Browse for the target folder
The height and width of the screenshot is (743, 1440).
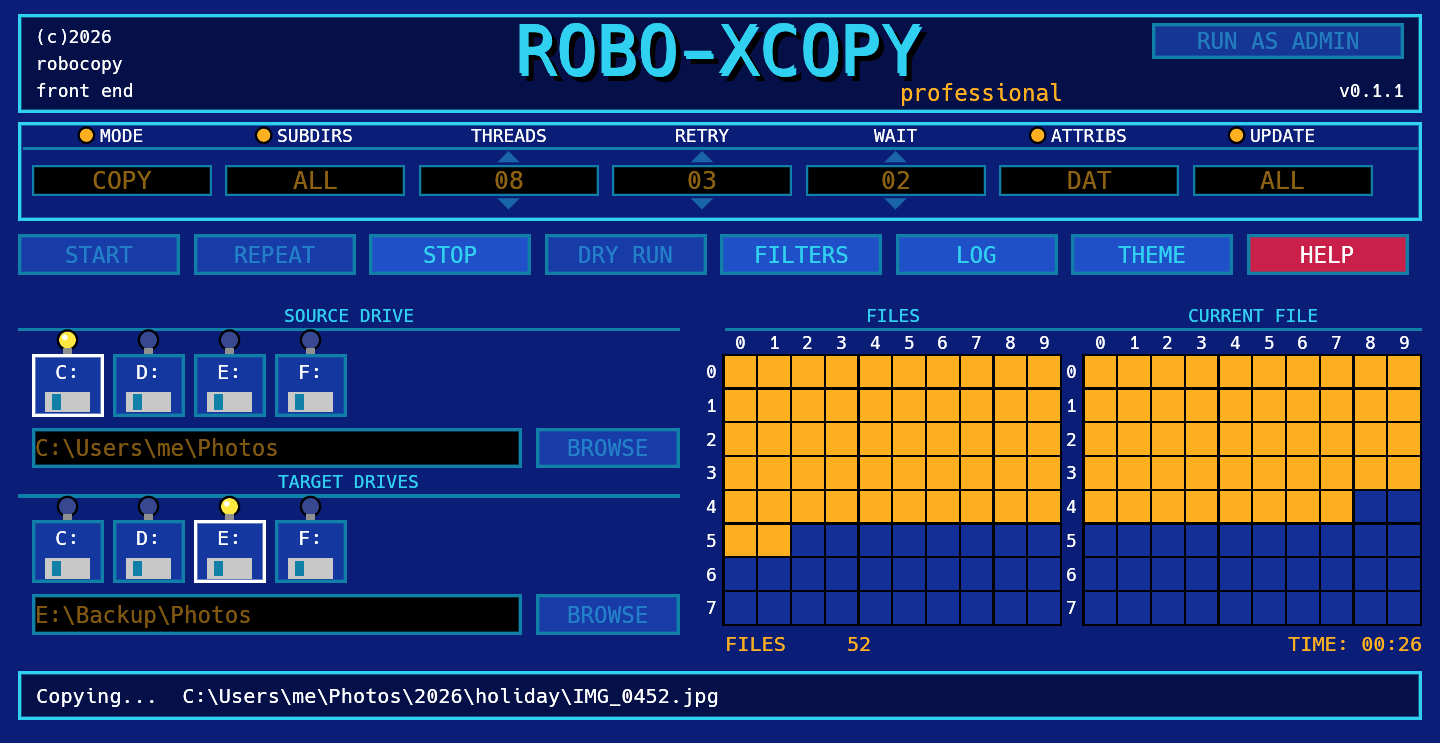pos(608,614)
